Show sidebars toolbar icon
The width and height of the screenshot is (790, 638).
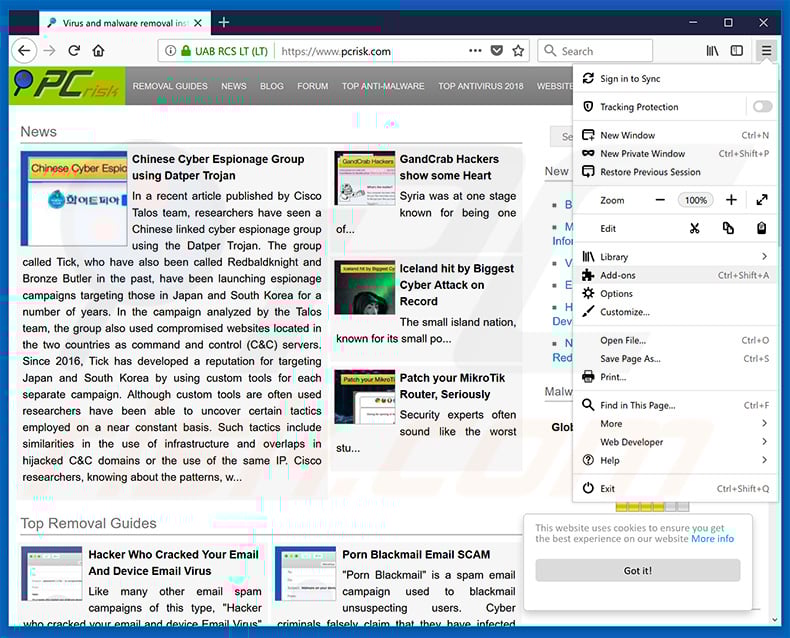click(x=737, y=50)
